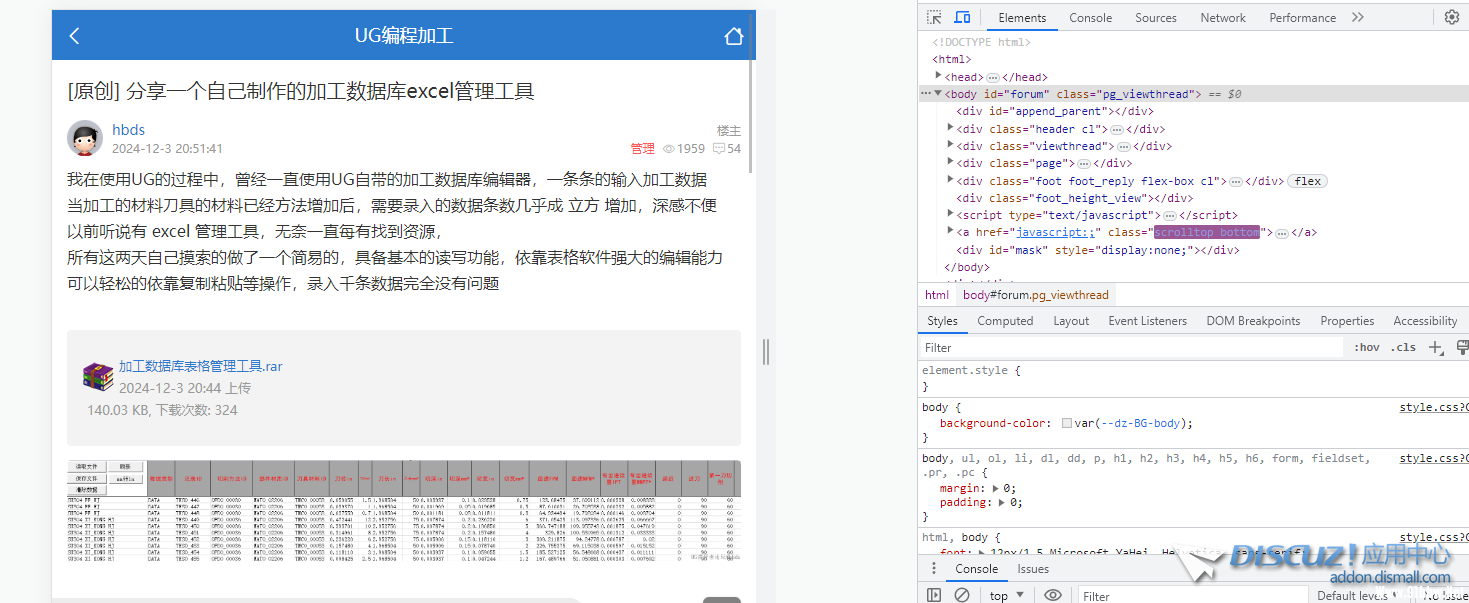Switch to the Computed styles tab
The image size is (1469, 603).
(1005, 321)
